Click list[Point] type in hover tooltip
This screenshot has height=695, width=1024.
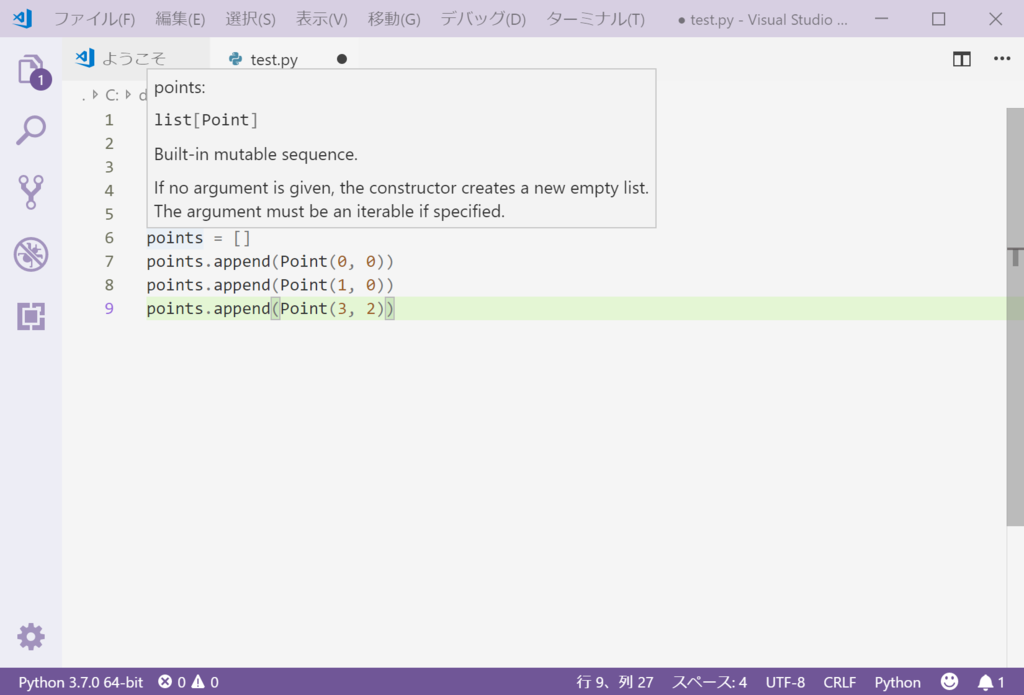click(206, 120)
